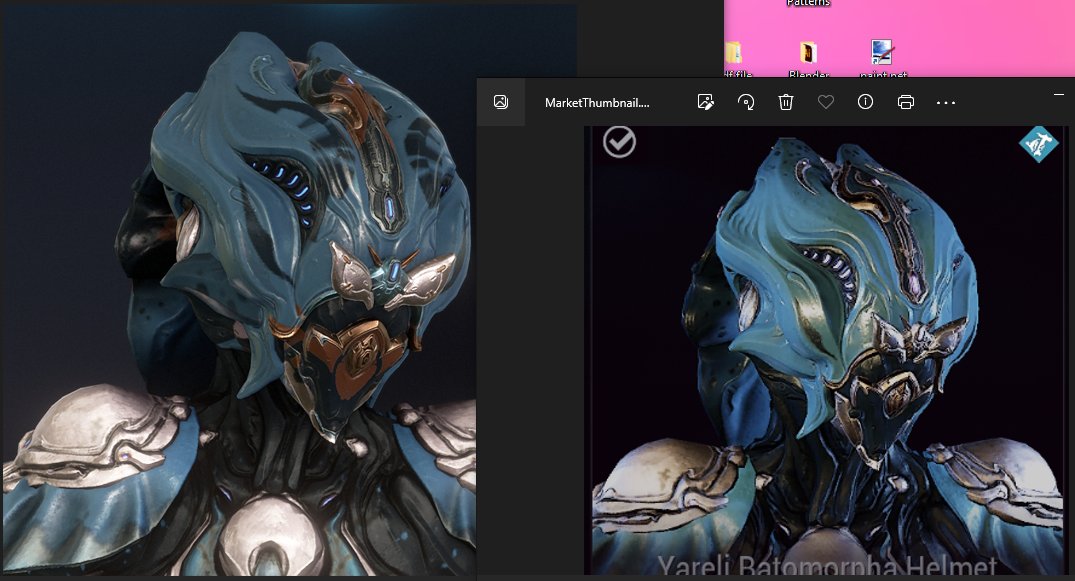Open Edit image tool in Photos

(x=705, y=102)
